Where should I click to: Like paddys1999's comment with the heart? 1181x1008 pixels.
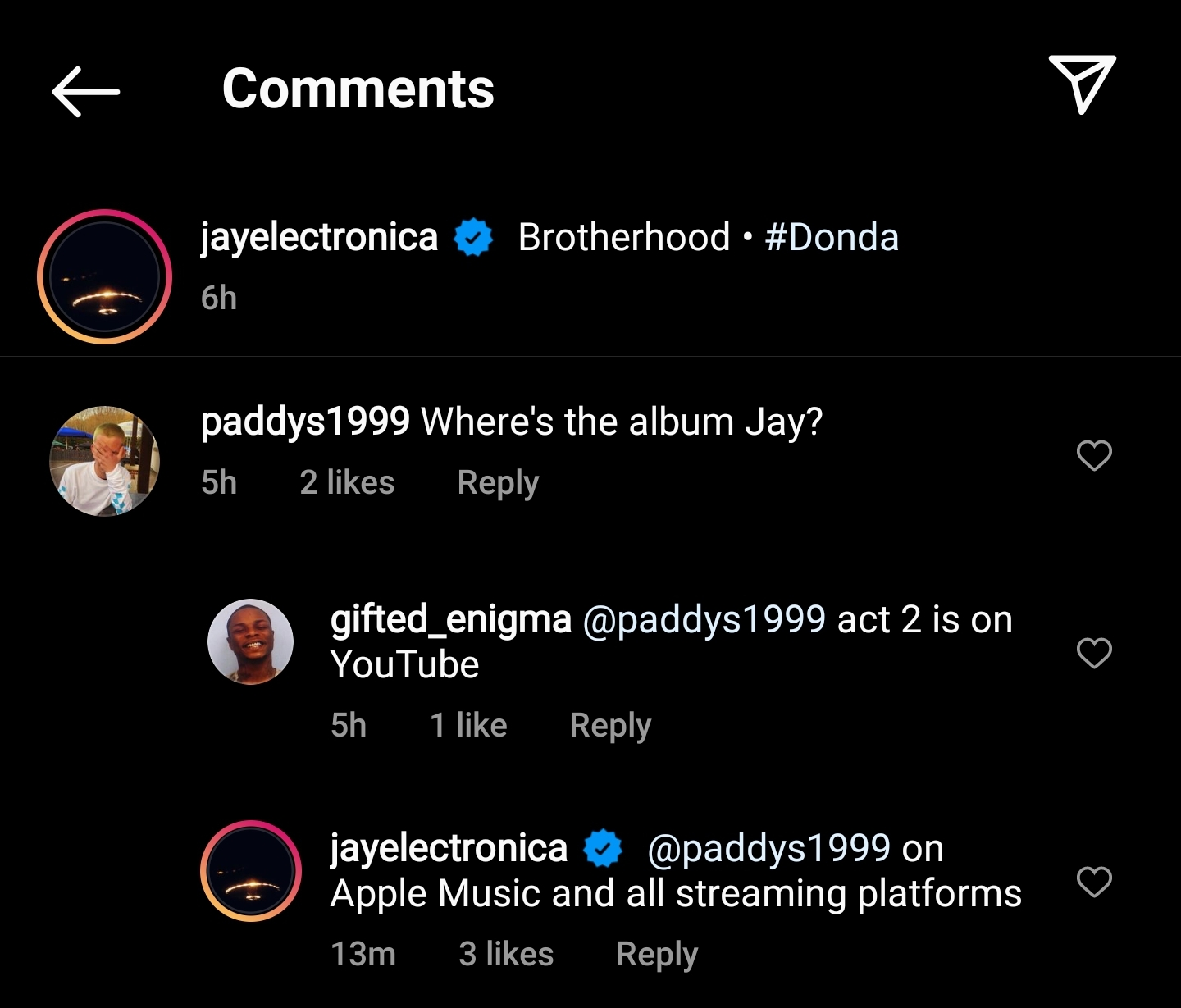[1094, 455]
